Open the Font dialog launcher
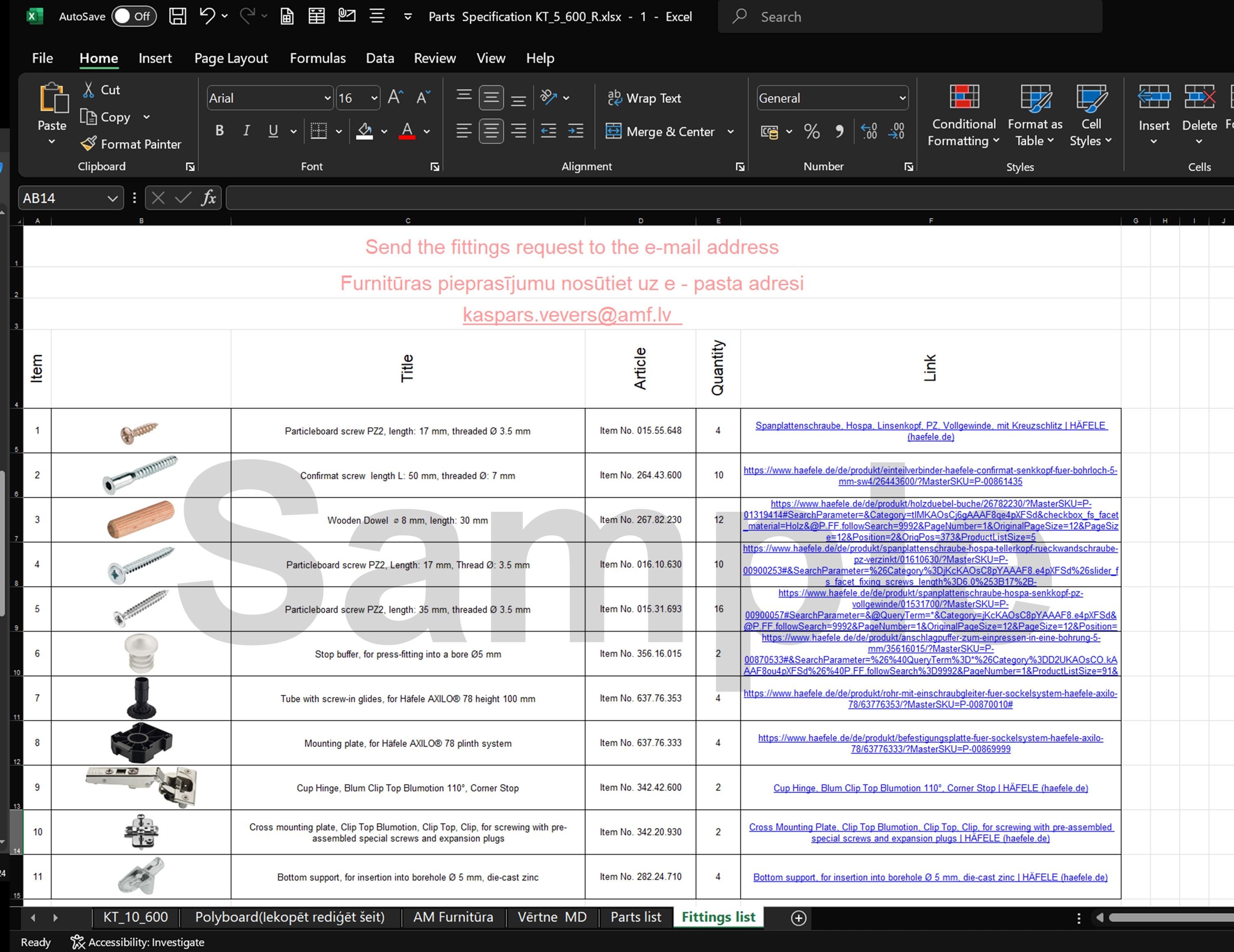1234x952 pixels. click(x=434, y=167)
